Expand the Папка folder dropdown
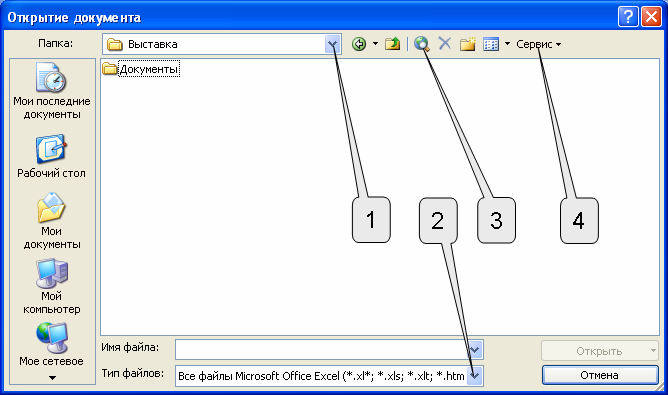668x395 pixels. (333, 44)
